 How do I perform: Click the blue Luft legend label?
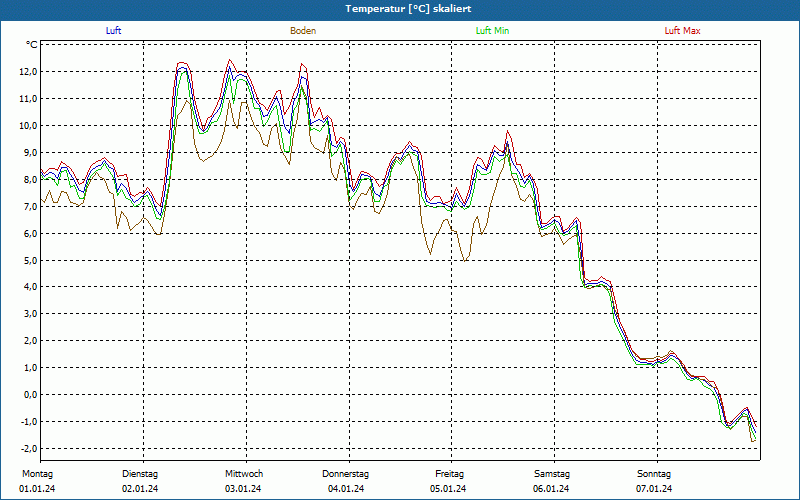(113, 31)
